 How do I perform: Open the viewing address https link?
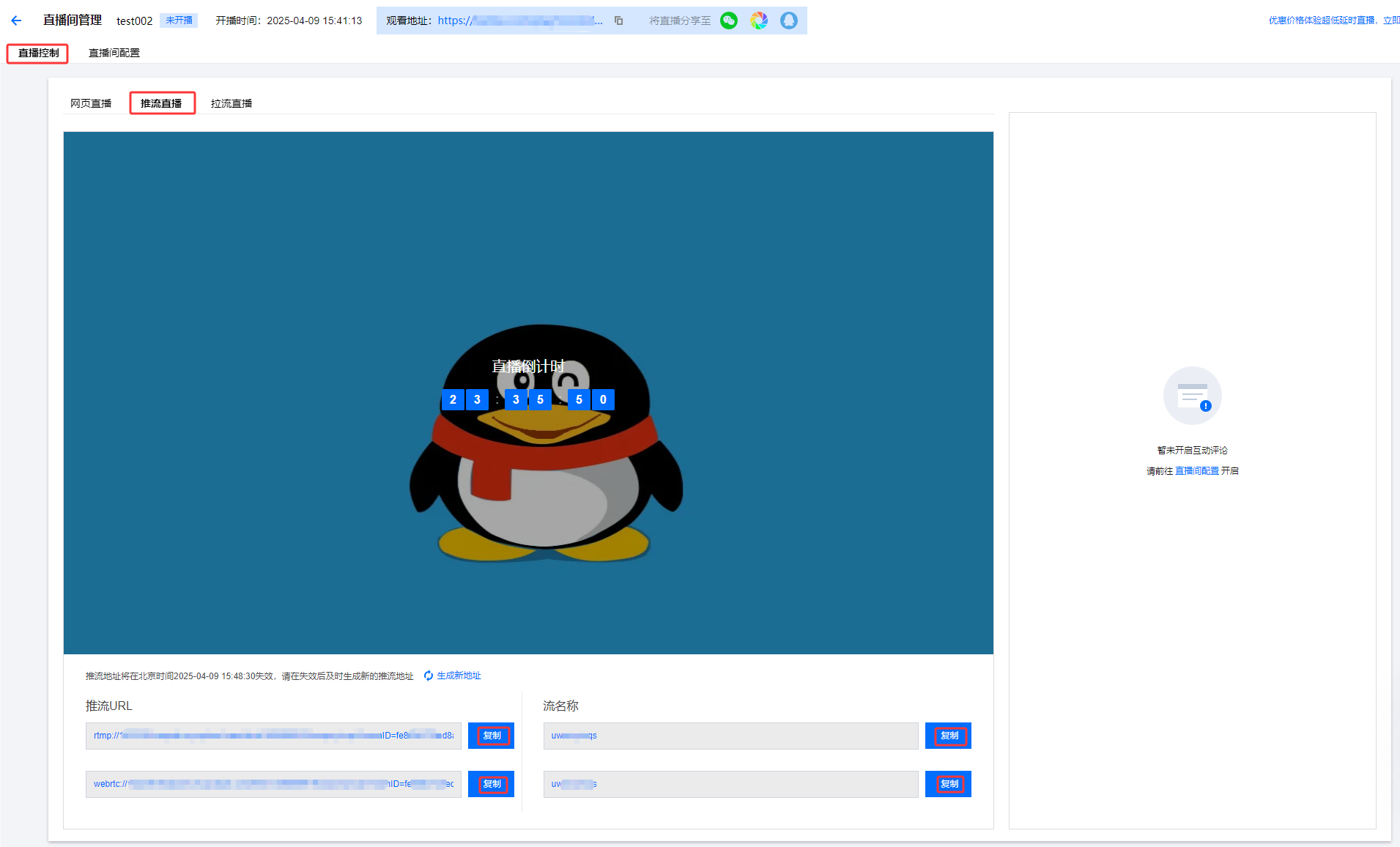pyautogui.click(x=520, y=21)
